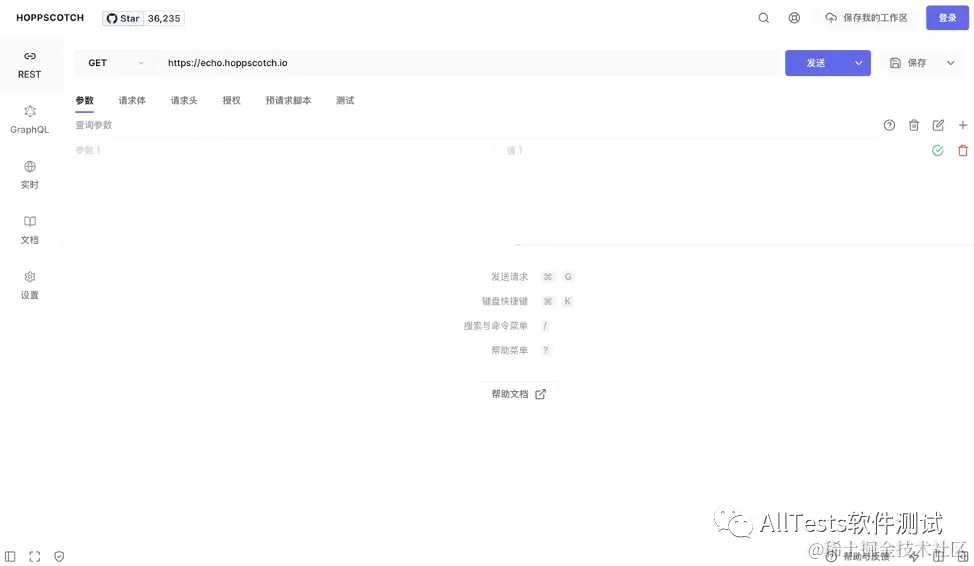Image resolution: width=974 pixels, height=566 pixels.
Task: Click the 搜索与命令菜单 shortcut label
Action: pyautogui.click(x=496, y=326)
